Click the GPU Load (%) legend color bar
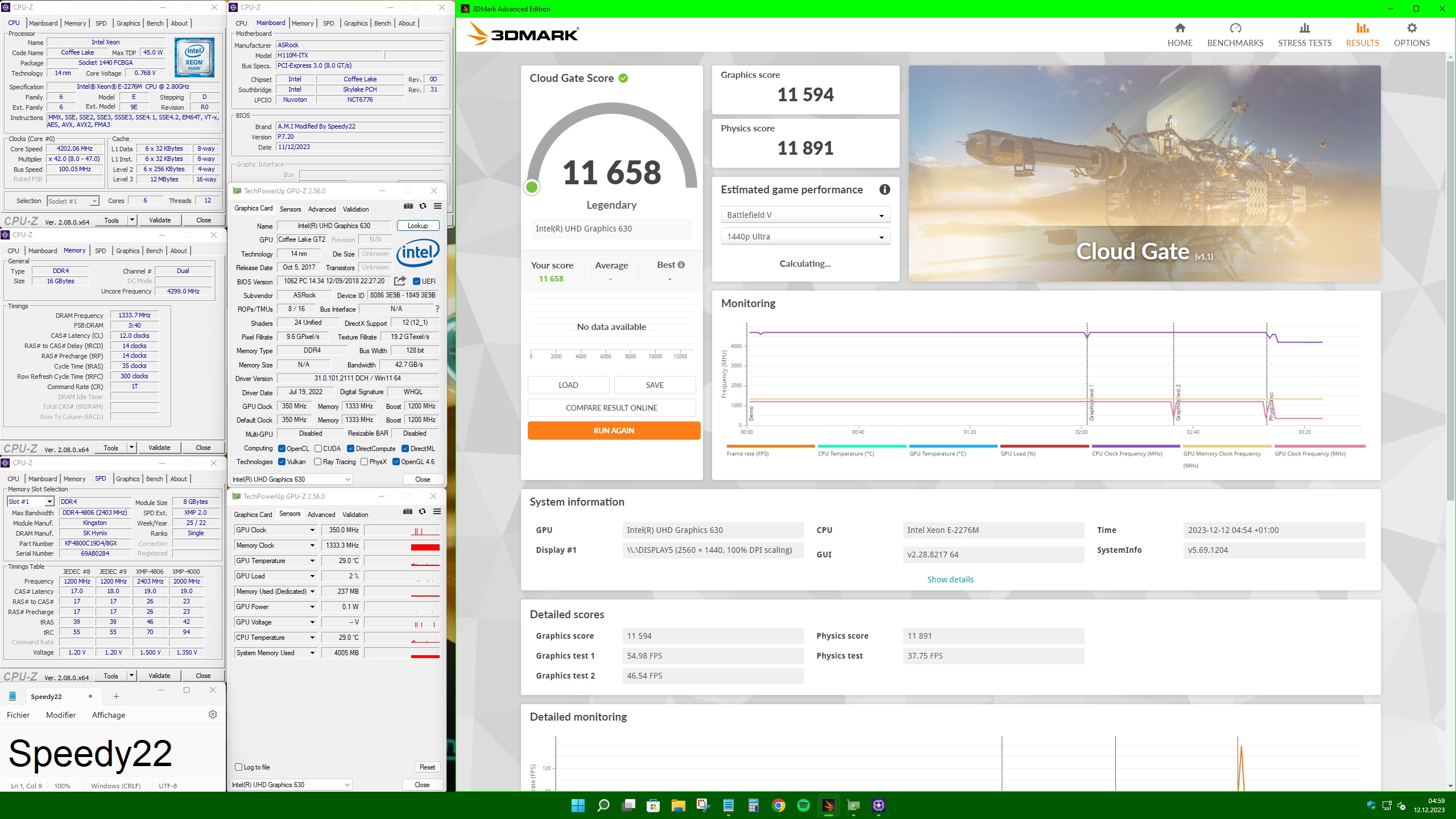 tap(1044, 446)
